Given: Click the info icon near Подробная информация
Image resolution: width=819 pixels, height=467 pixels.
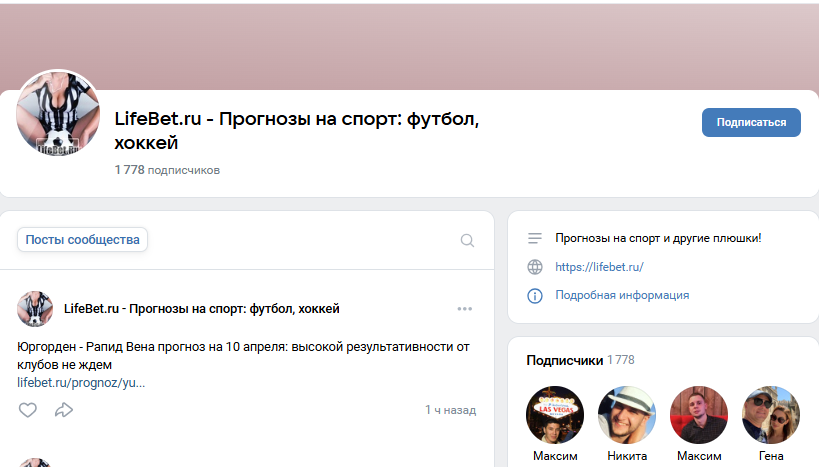Looking at the screenshot, I should coord(535,295).
